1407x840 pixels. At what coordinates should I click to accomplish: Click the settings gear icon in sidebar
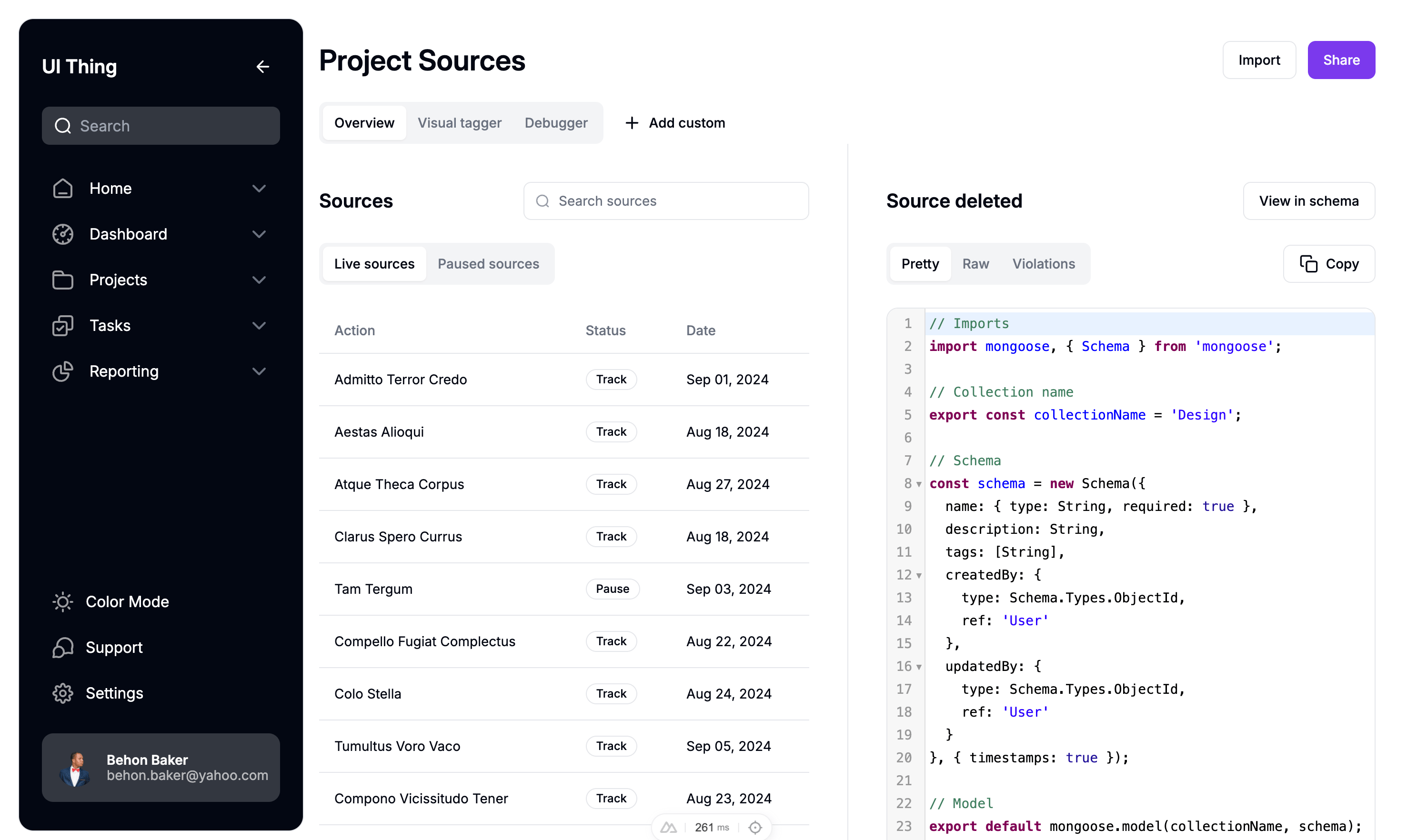pyautogui.click(x=62, y=692)
